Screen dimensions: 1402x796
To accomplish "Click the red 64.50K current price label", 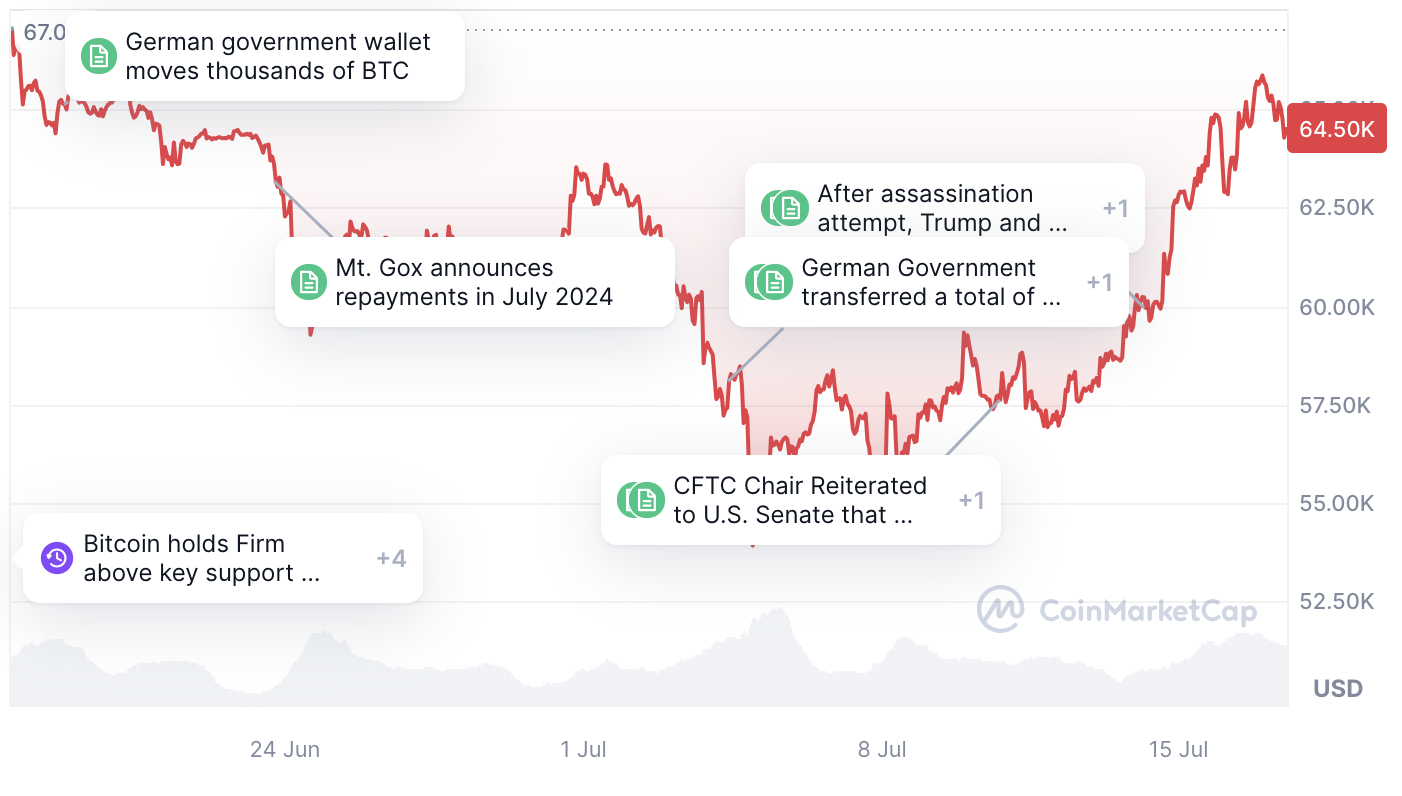I will [x=1336, y=128].
